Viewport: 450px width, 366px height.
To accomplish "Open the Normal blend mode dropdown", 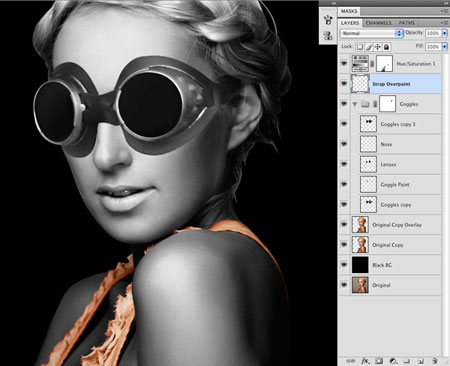I will [371, 33].
